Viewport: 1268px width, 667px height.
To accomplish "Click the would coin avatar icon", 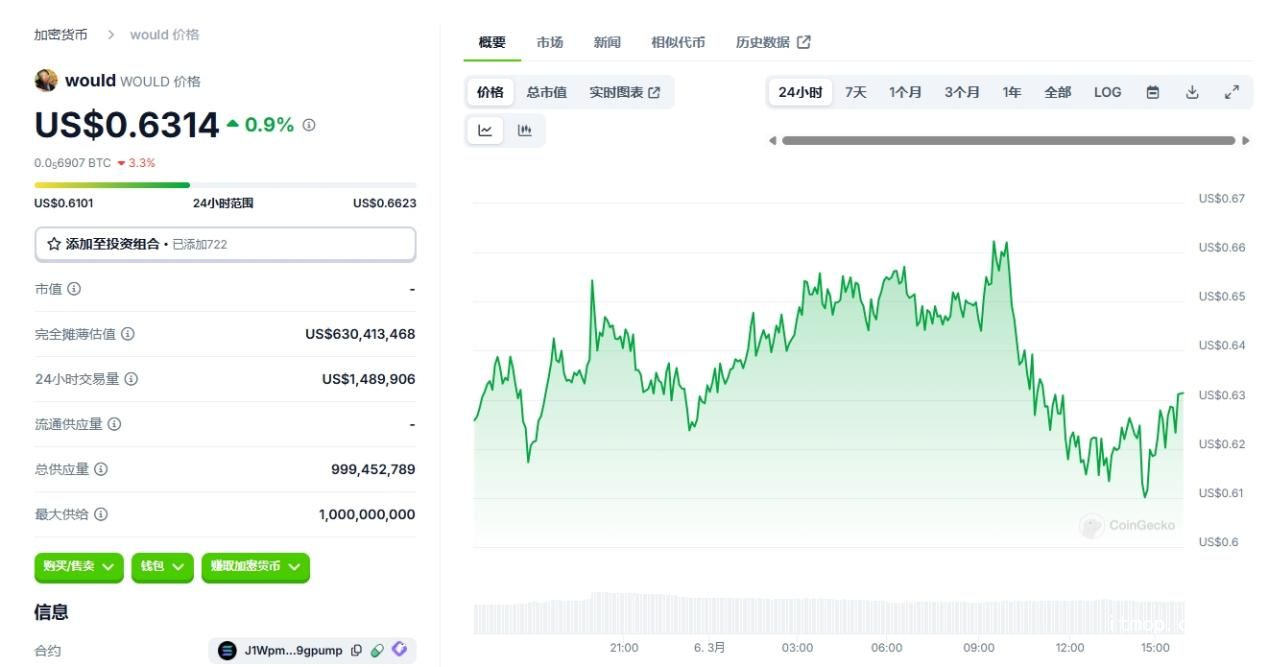I will 46,81.
